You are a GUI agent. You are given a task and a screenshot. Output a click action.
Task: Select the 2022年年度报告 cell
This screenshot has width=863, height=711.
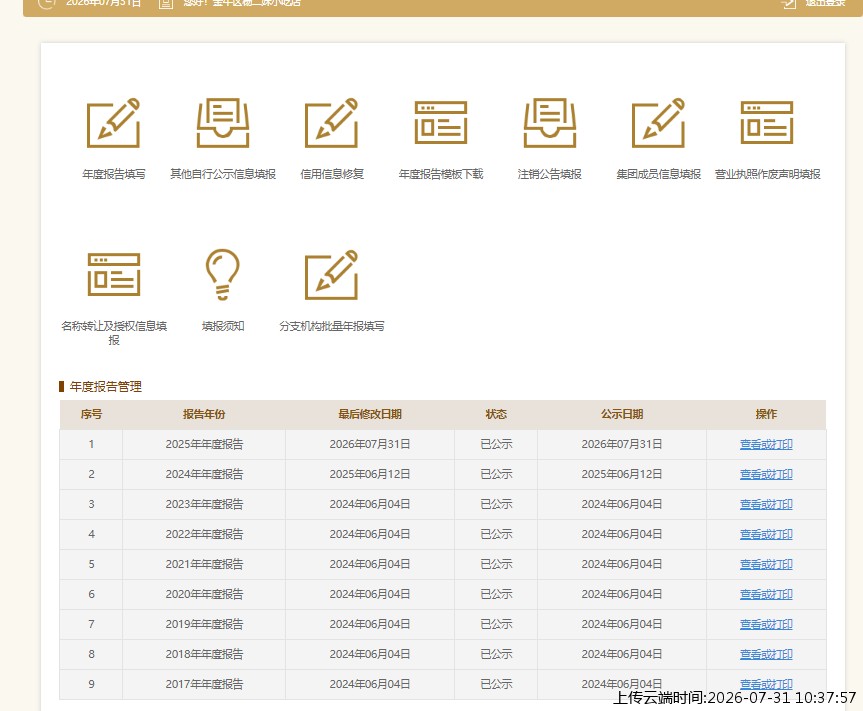204,534
